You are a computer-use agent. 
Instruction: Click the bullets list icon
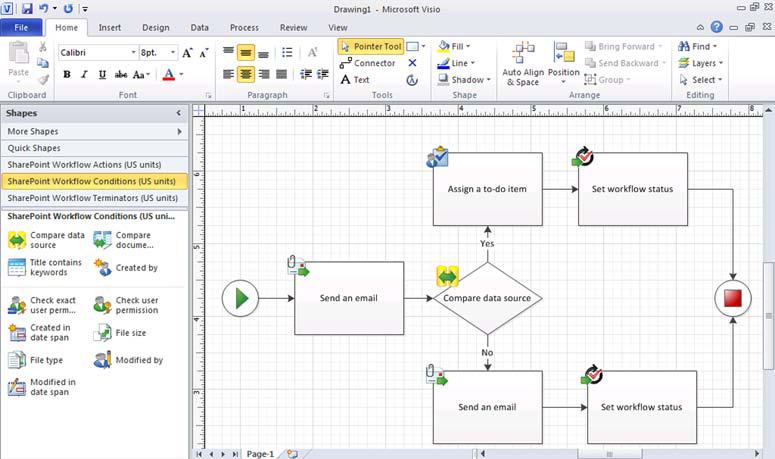pos(287,52)
